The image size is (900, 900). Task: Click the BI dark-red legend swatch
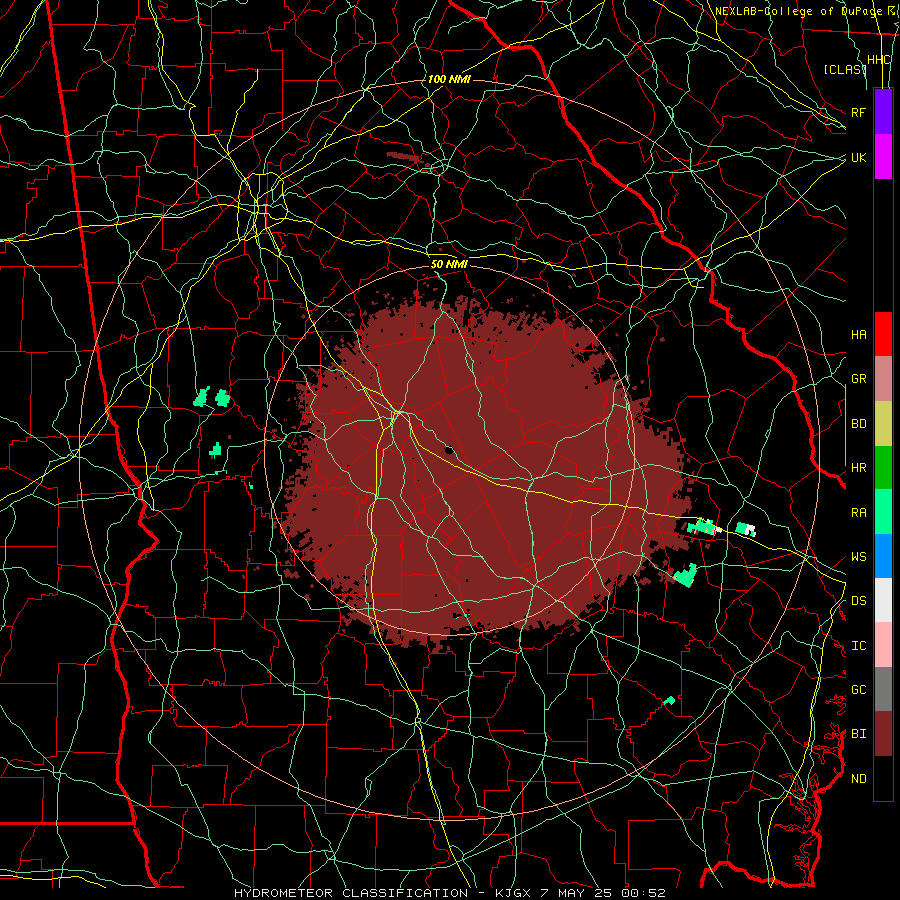tap(883, 734)
